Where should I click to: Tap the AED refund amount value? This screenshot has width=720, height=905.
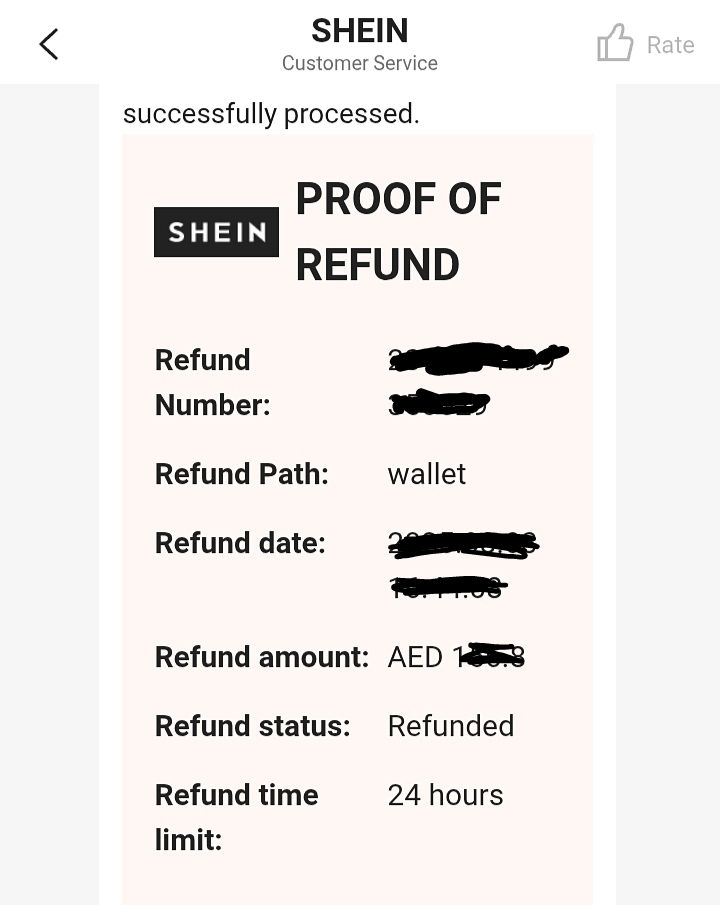point(456,657)
